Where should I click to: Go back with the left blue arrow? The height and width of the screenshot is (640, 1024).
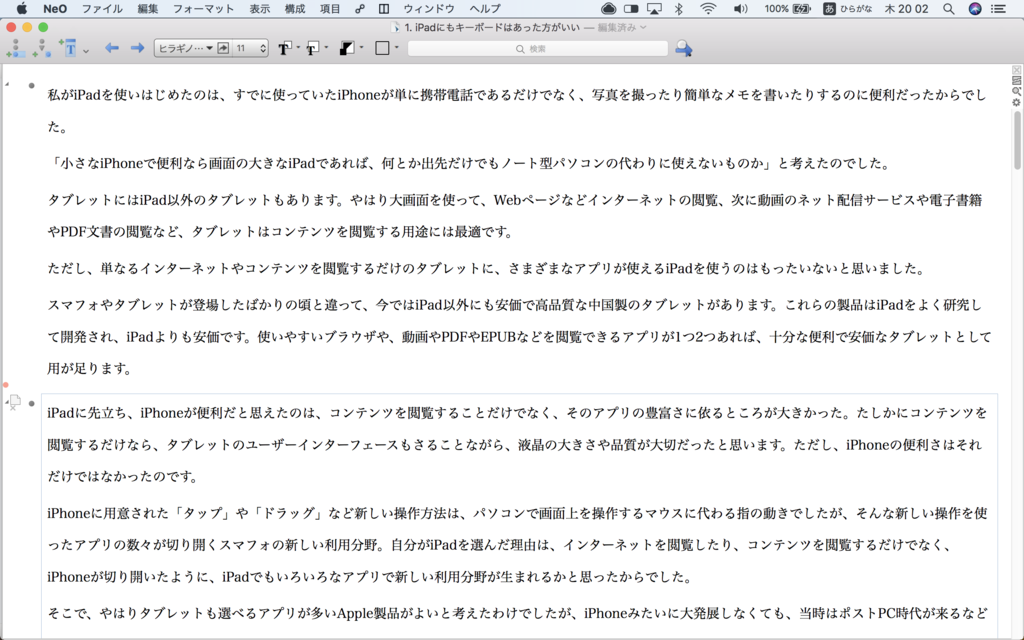[112, 48]
